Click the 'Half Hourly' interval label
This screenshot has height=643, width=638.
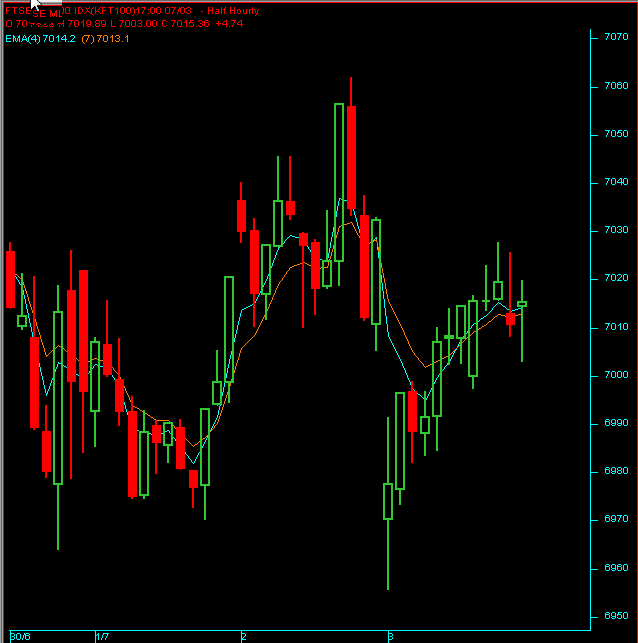(x=233, y=11)
